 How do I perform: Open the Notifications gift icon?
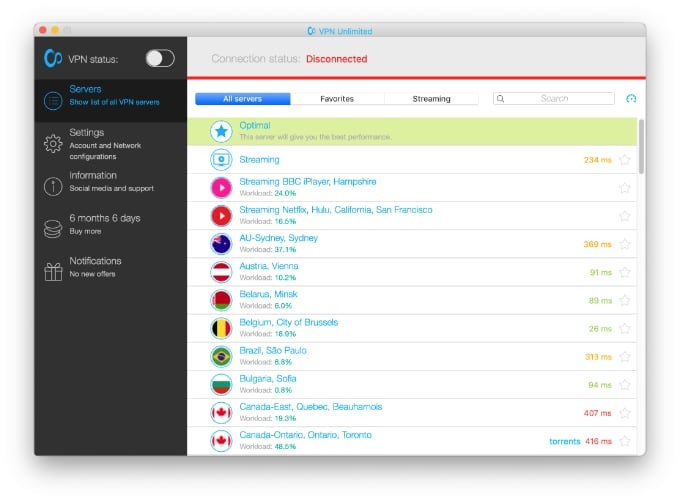coord(53,272)
